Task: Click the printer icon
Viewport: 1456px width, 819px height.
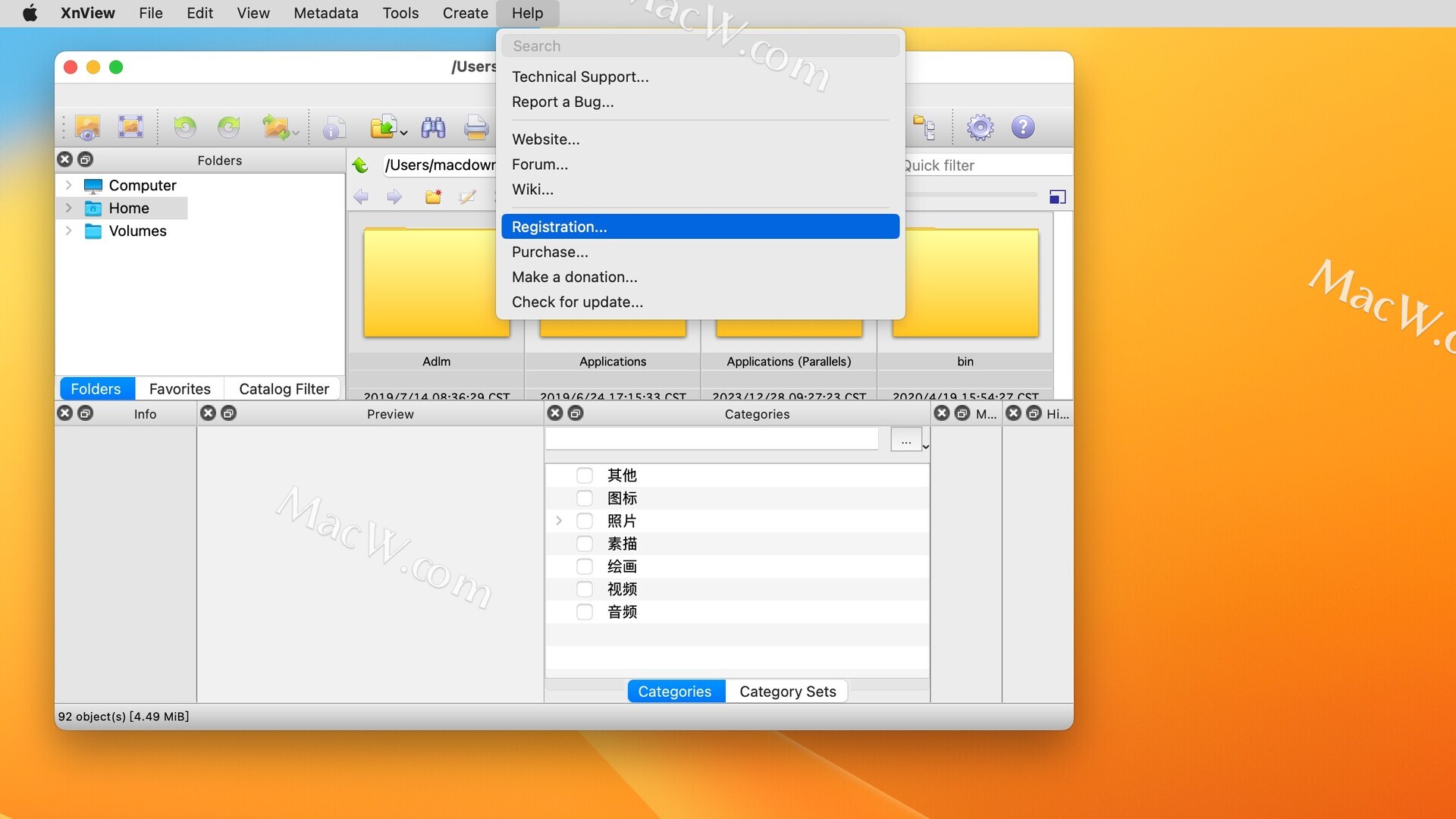Action: (476, 127)
